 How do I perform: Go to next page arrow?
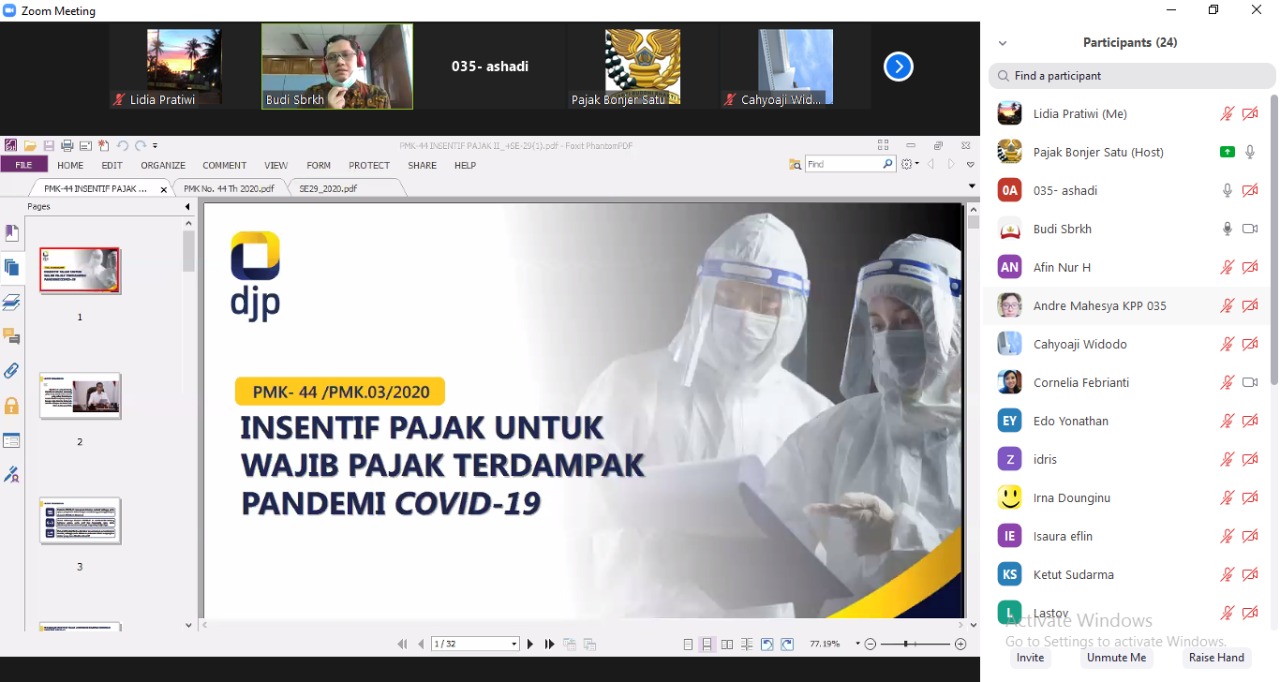coord(530,645)
